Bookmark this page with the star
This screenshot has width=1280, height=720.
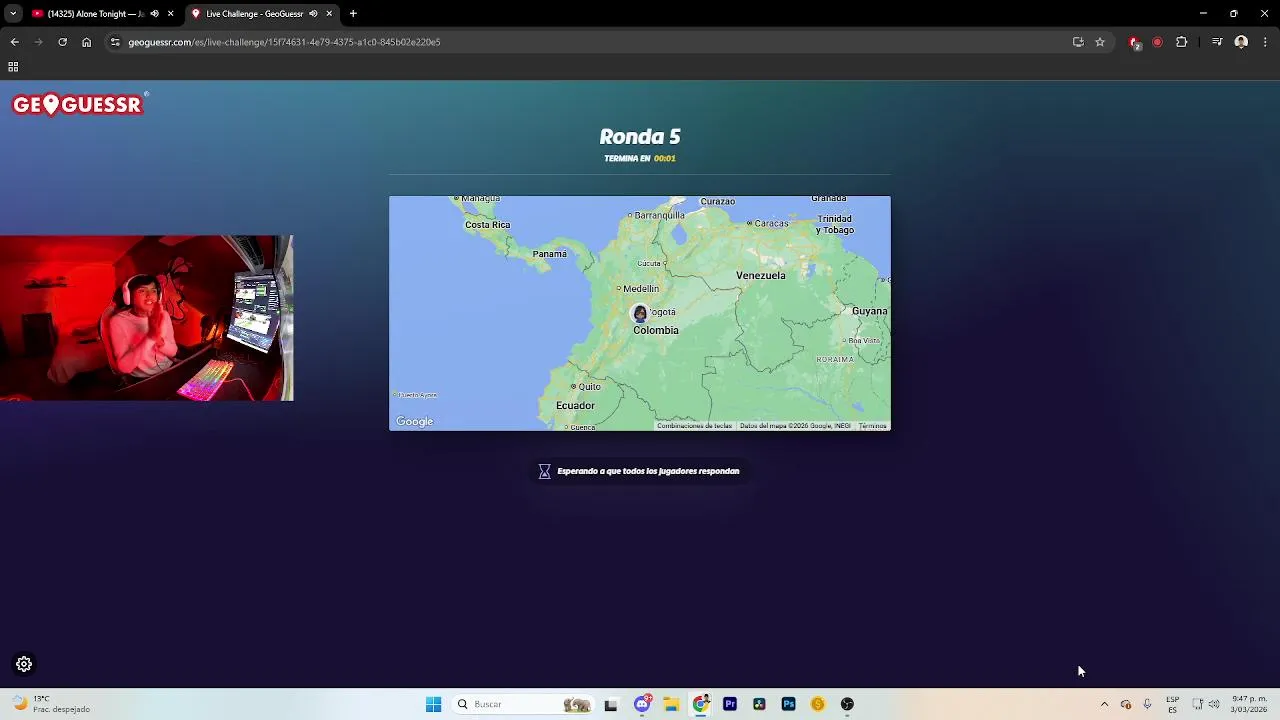point(1100,42)
